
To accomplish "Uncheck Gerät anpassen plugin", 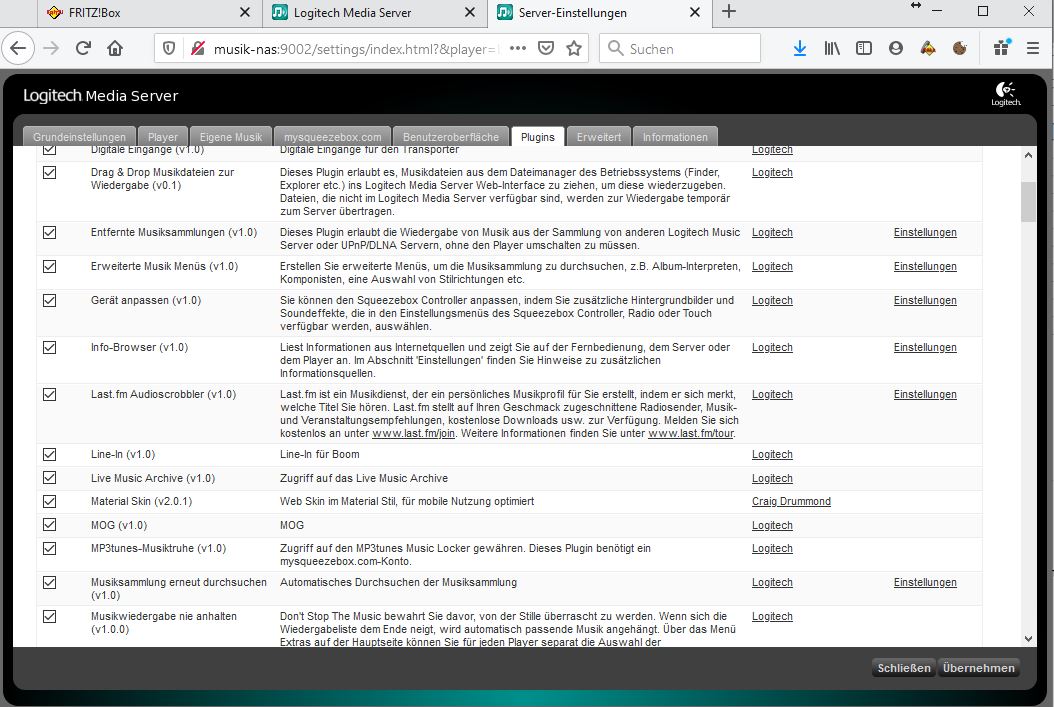I will (50, 300).
